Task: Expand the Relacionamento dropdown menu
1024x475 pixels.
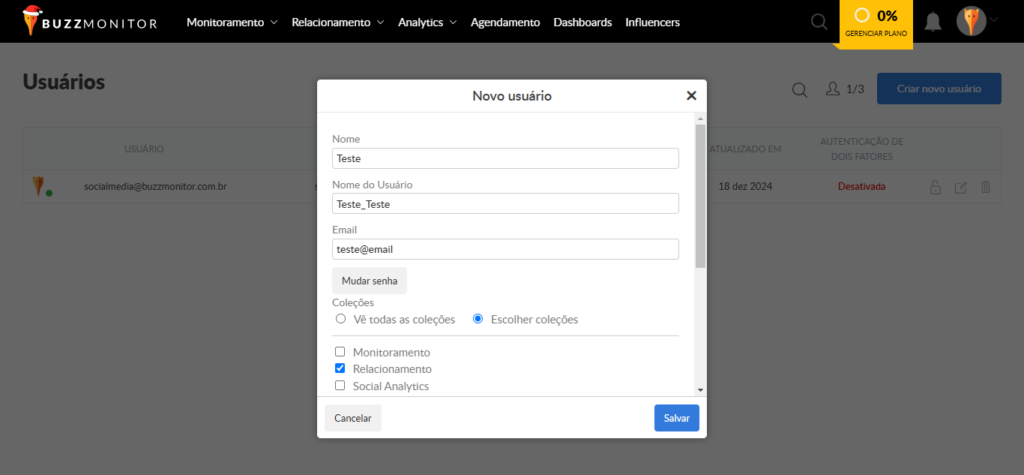Action: [x=337, y=21]
